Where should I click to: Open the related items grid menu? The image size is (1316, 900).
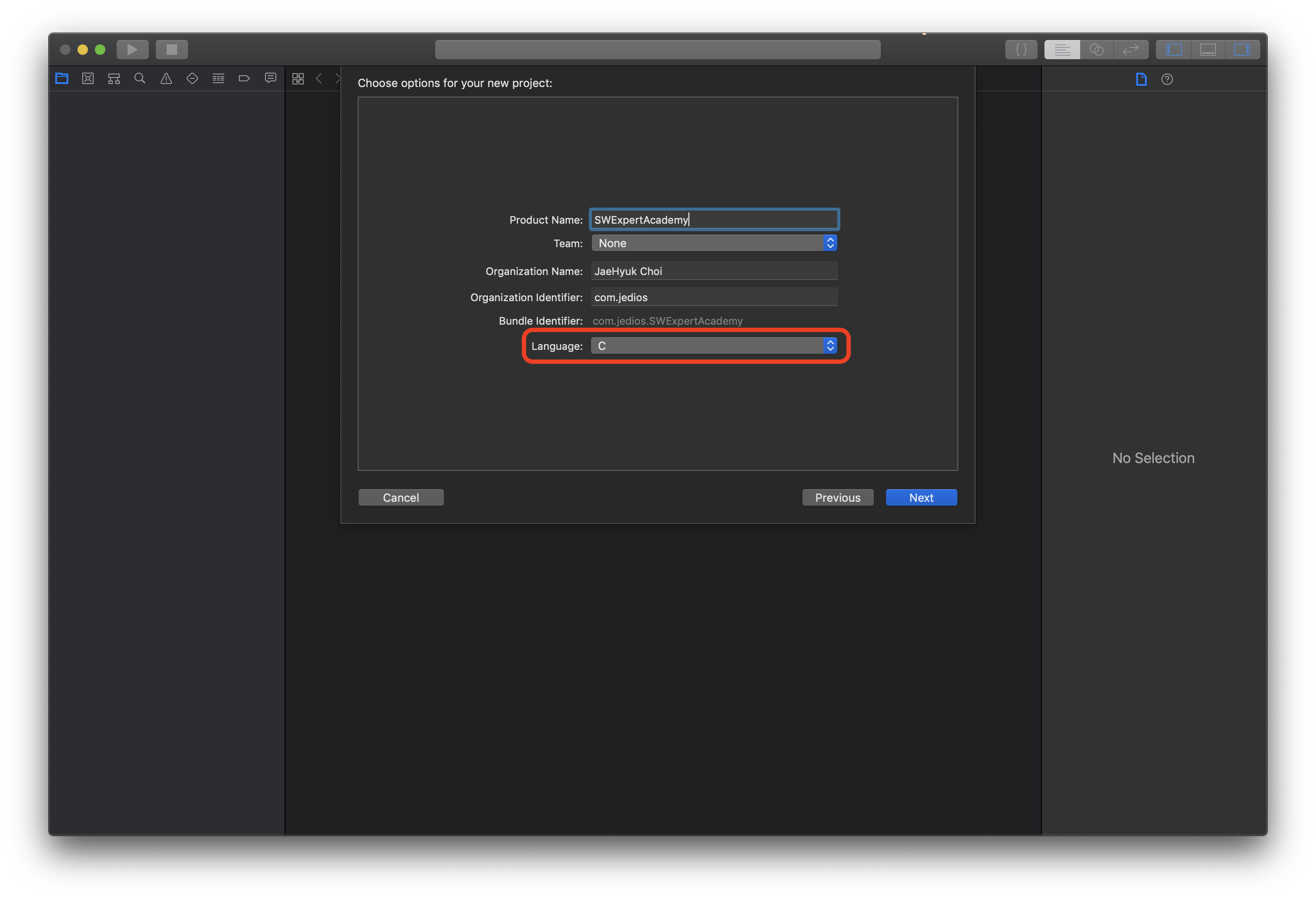click(298, 79)
